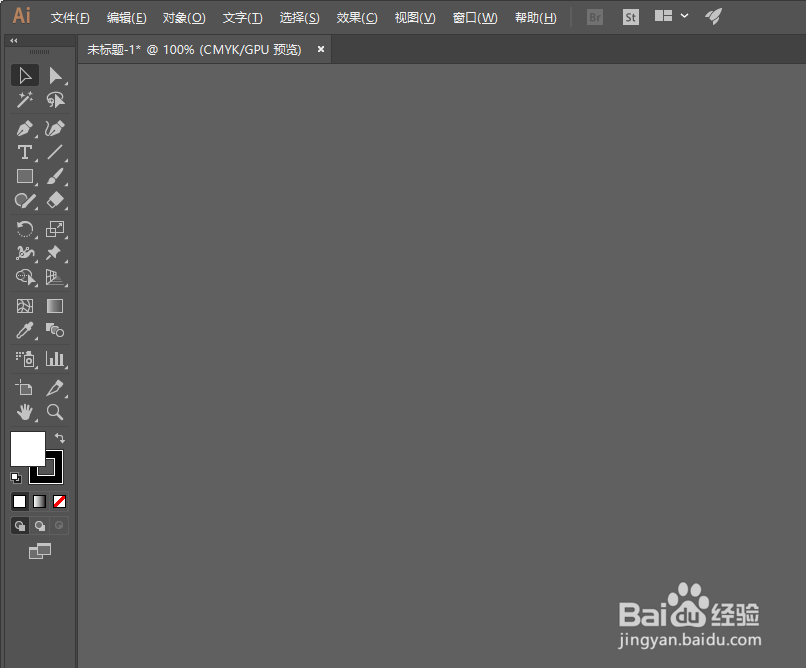The height and width of the screenshot is (668, 806).
Task: Select the Puppet Warp pin tool
Action: click(x=55, y=253)
